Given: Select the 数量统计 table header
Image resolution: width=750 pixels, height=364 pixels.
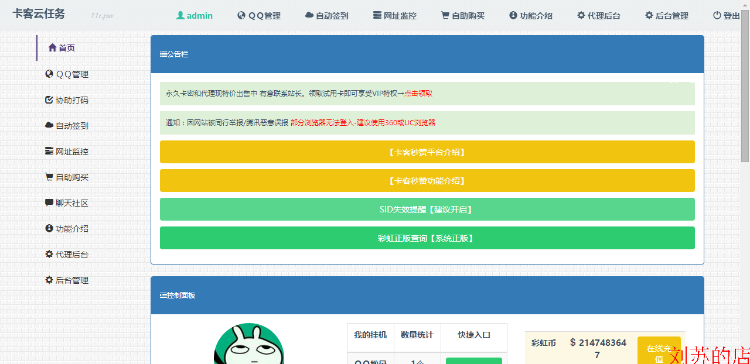Looking at the screenshot, I should coord(417,335).
